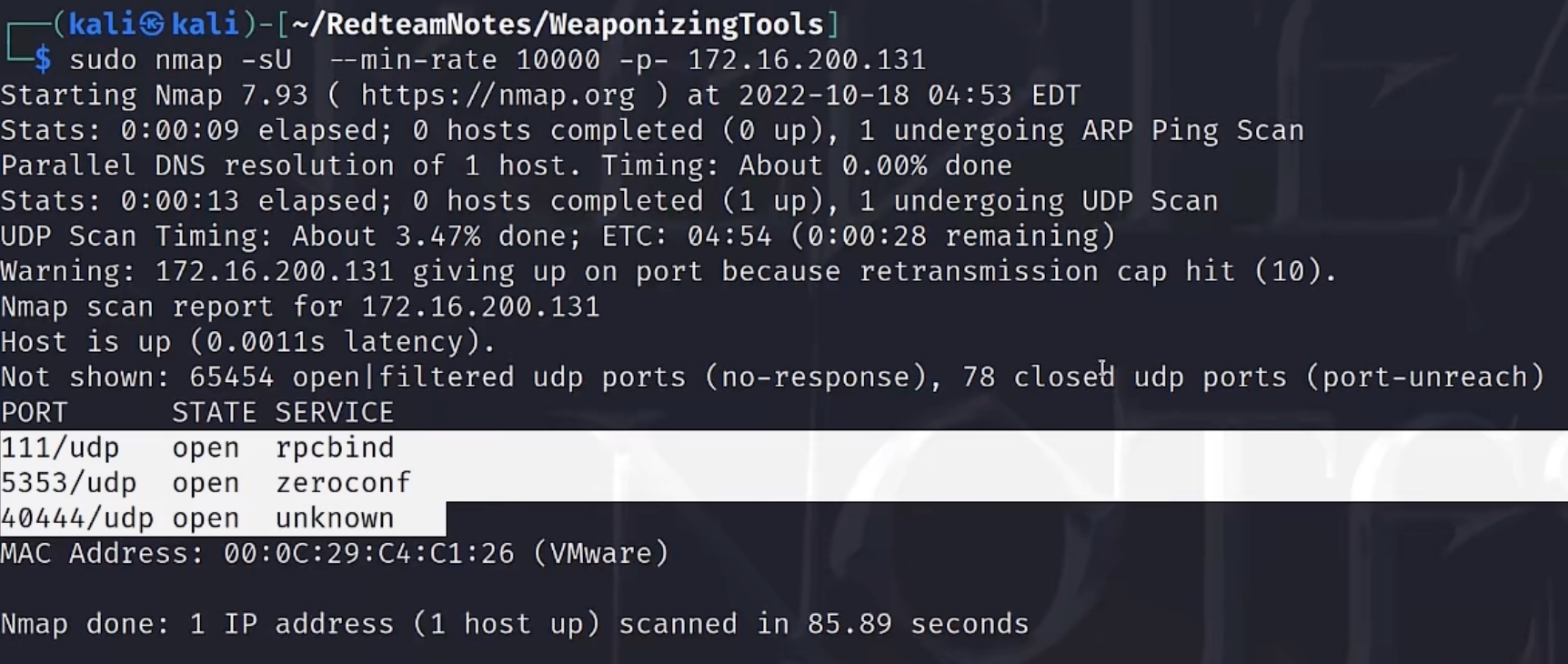The width and height of the screenshot is (1568, 664).
Task: Click the MAC address 00:0C:29:C4:C1:26
Action: (368, 553)
